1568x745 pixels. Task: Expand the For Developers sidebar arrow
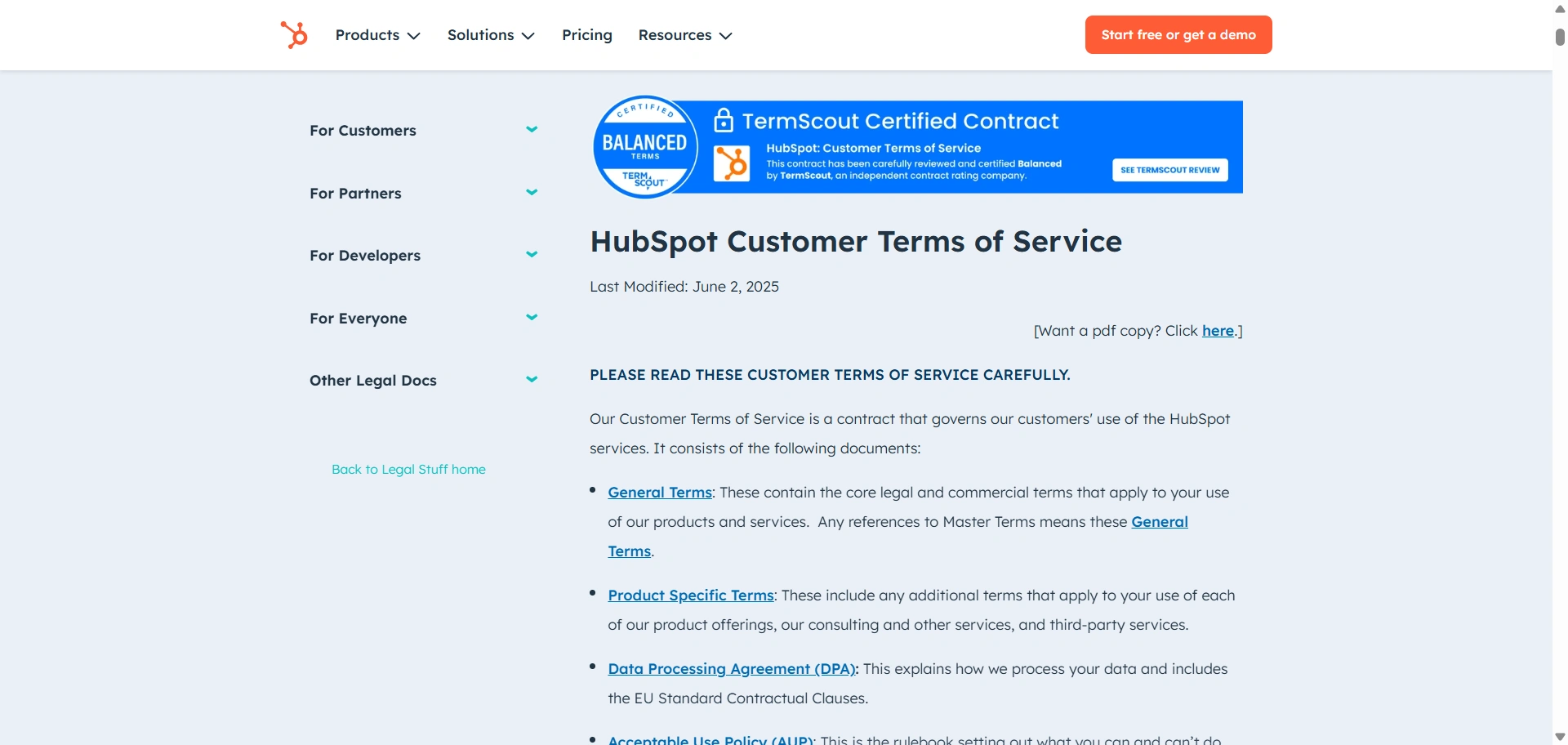(x=532, y=255)
